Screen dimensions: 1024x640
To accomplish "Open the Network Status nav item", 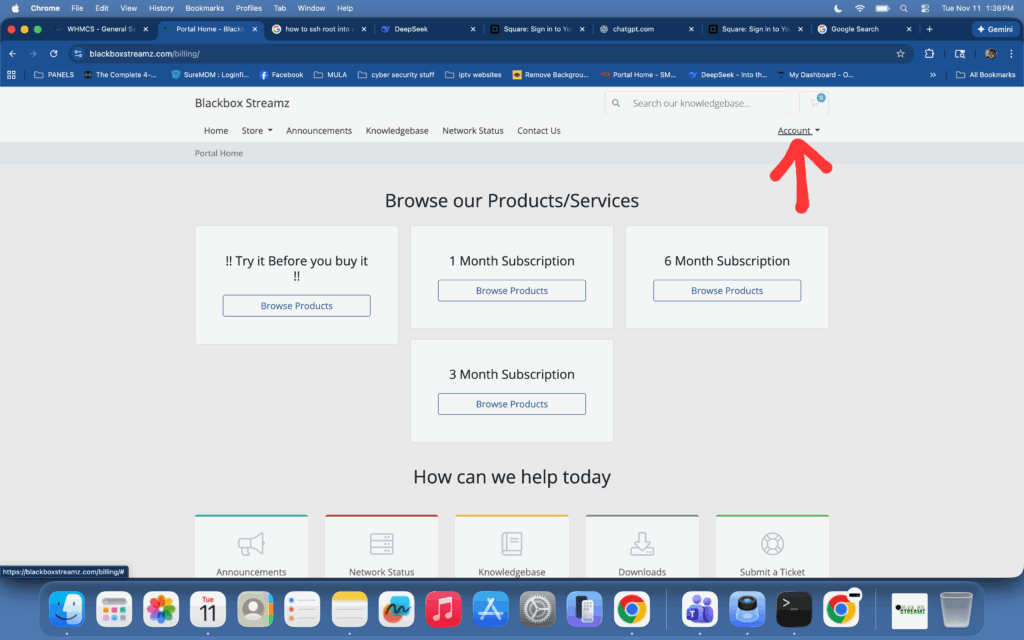I will pos(473,131).
